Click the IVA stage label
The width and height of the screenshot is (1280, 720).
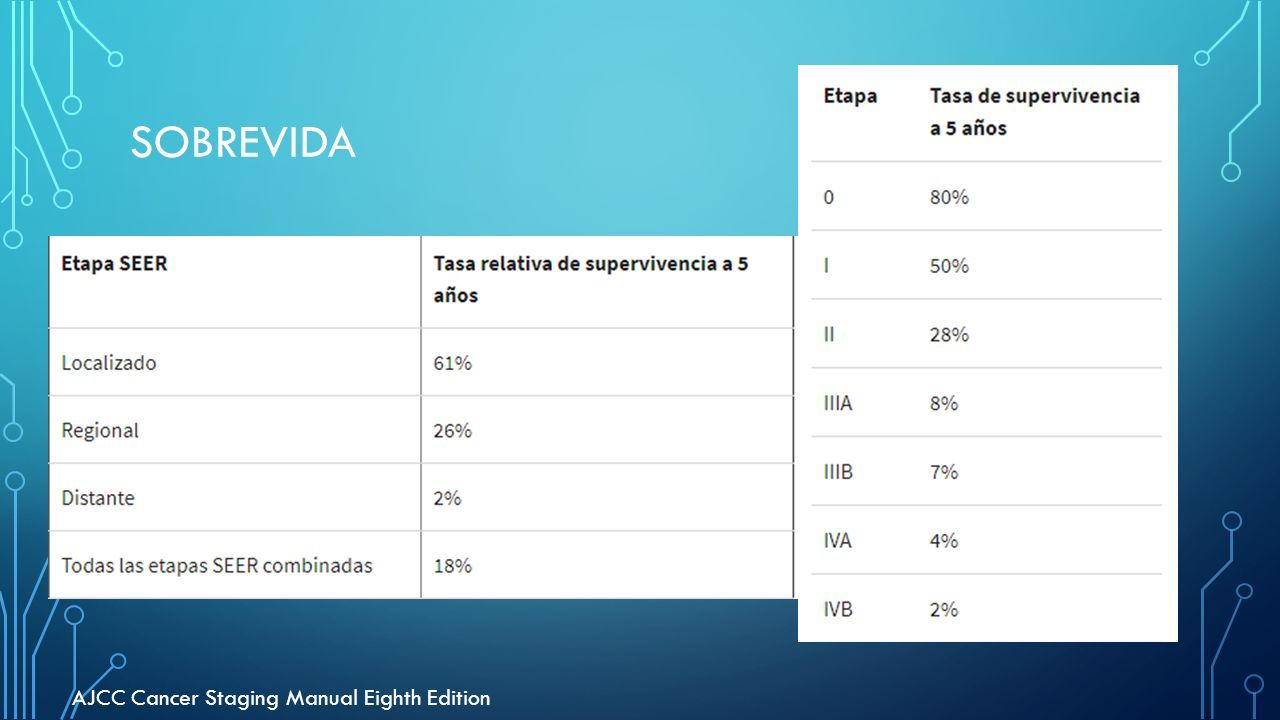838,541
